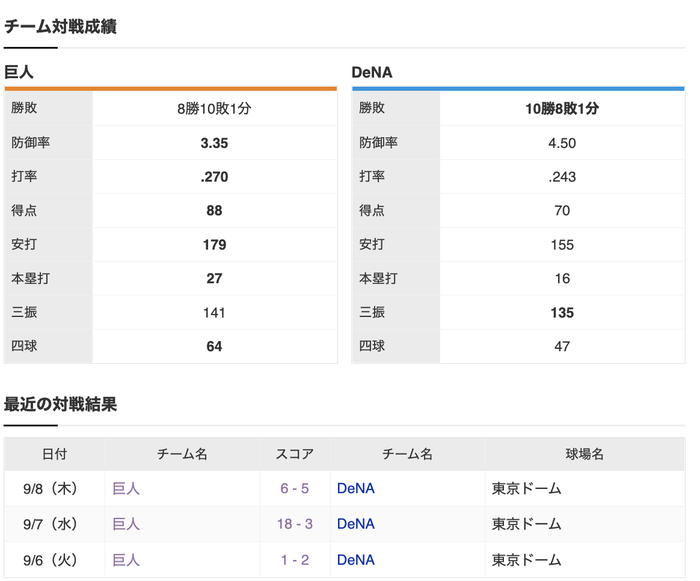This screenshot has height=581, width=700.
Task: Click the 巨人 team table title
Action: coord(19,72)
